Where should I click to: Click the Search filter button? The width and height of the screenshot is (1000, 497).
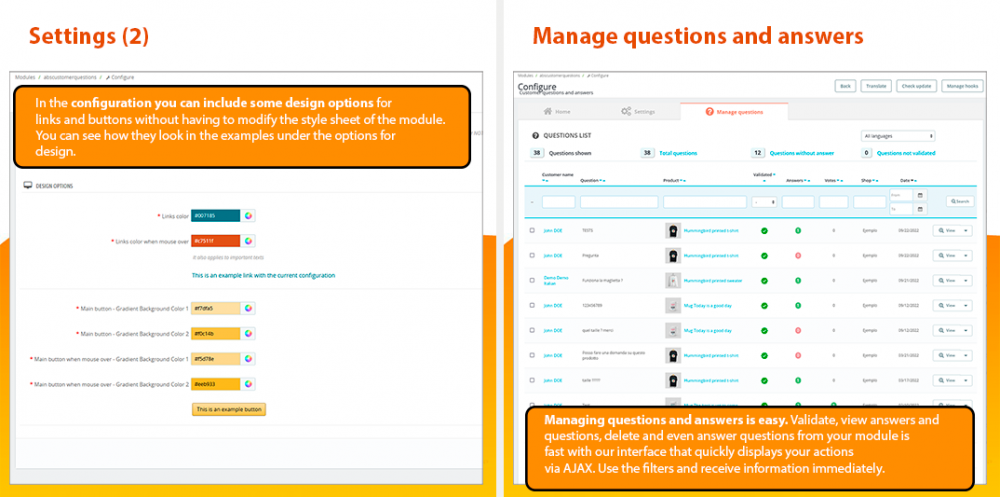pos(960,201)
